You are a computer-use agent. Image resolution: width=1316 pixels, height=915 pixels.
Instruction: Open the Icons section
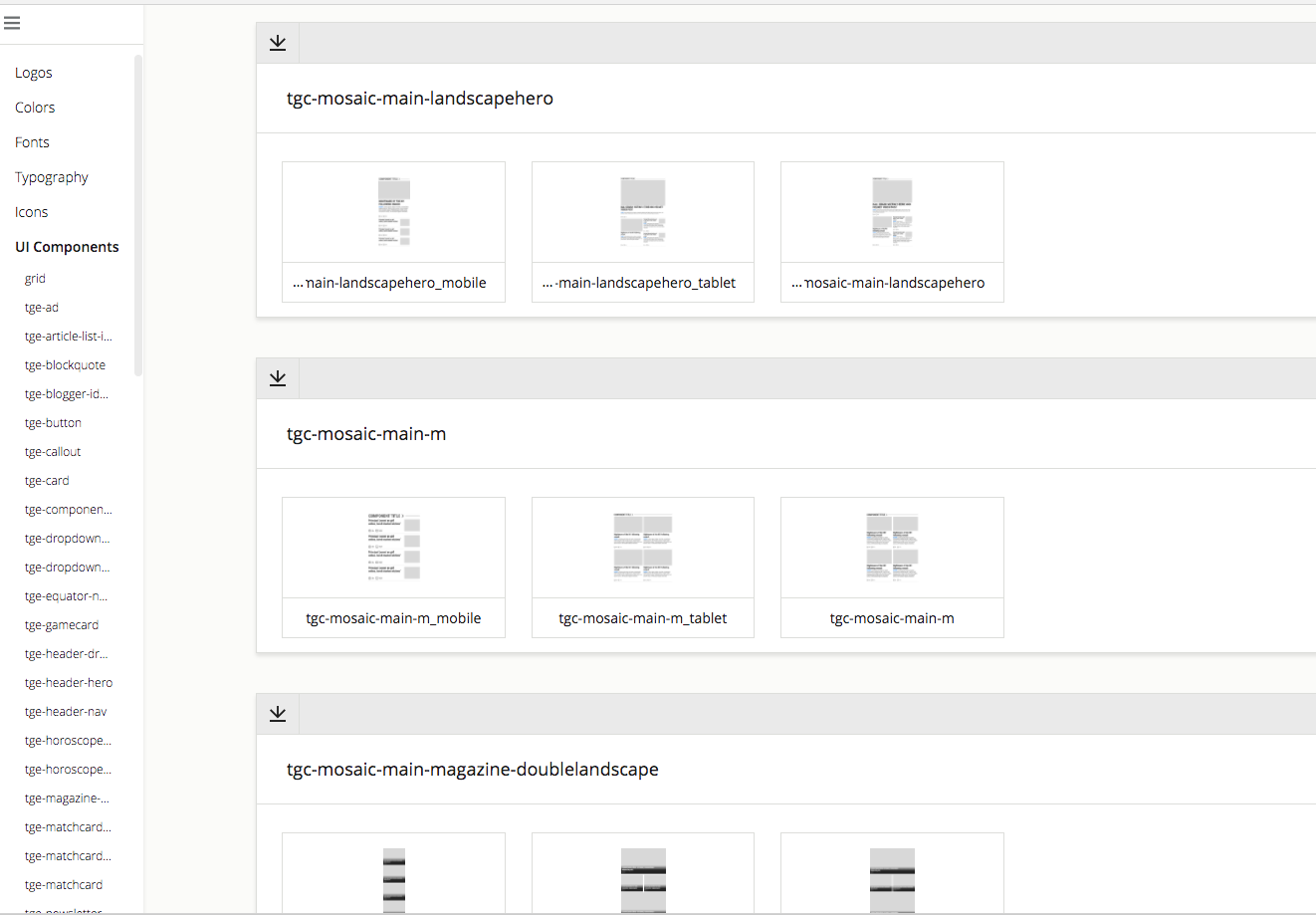coord(32,212)
